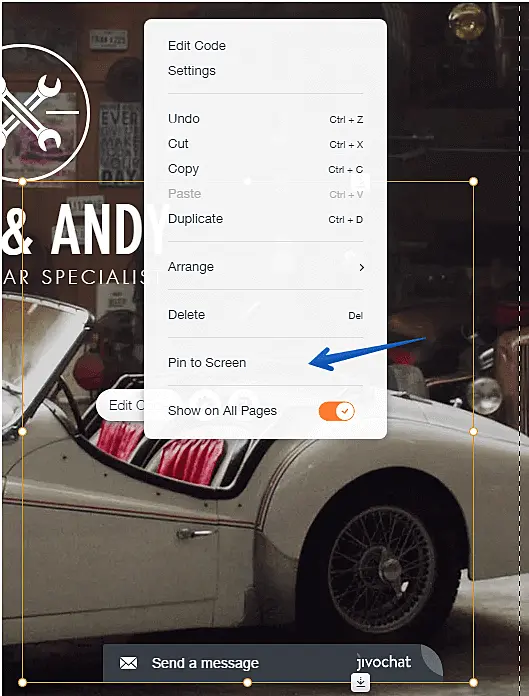Click the envelope icon in the chat bar
Image resolution: width=529 pixels, height=696 pixels.
(129, 663)
